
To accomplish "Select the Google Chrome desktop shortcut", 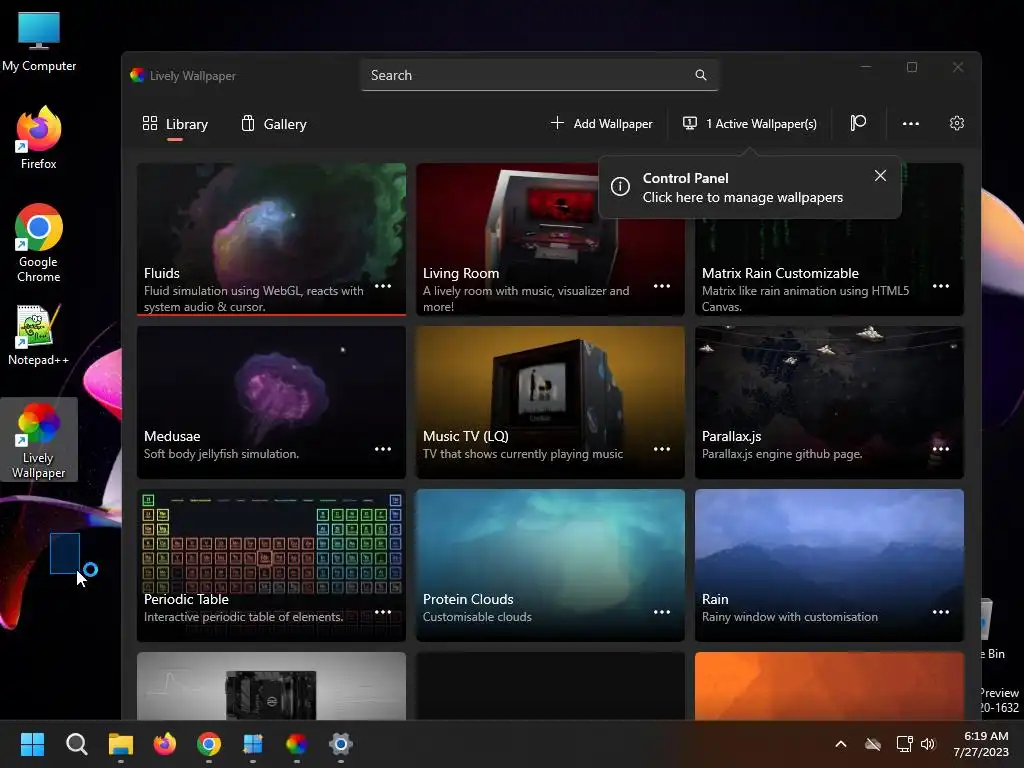I will [x=39, y=243].
